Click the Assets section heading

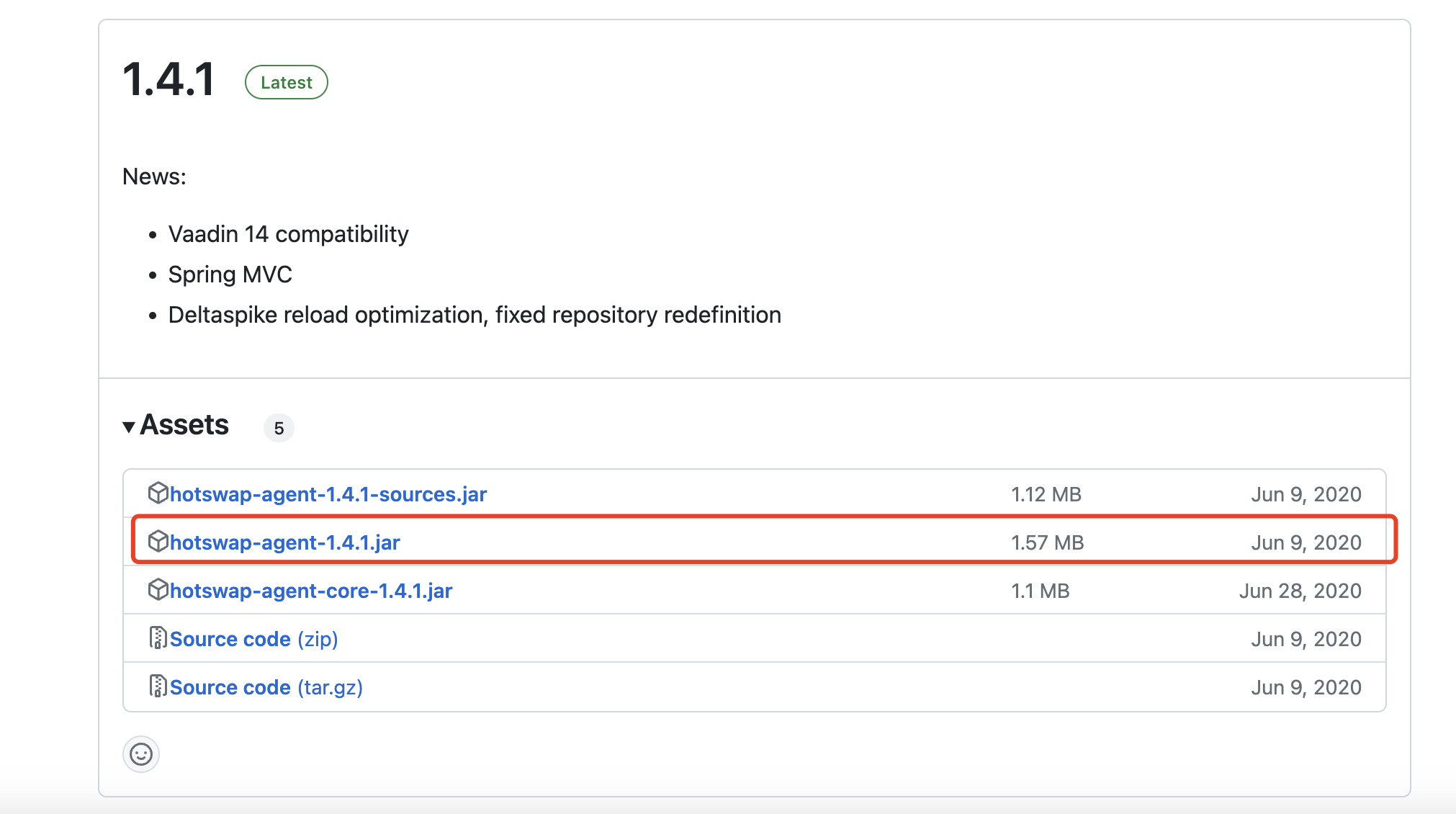click(x=184, y=425)
